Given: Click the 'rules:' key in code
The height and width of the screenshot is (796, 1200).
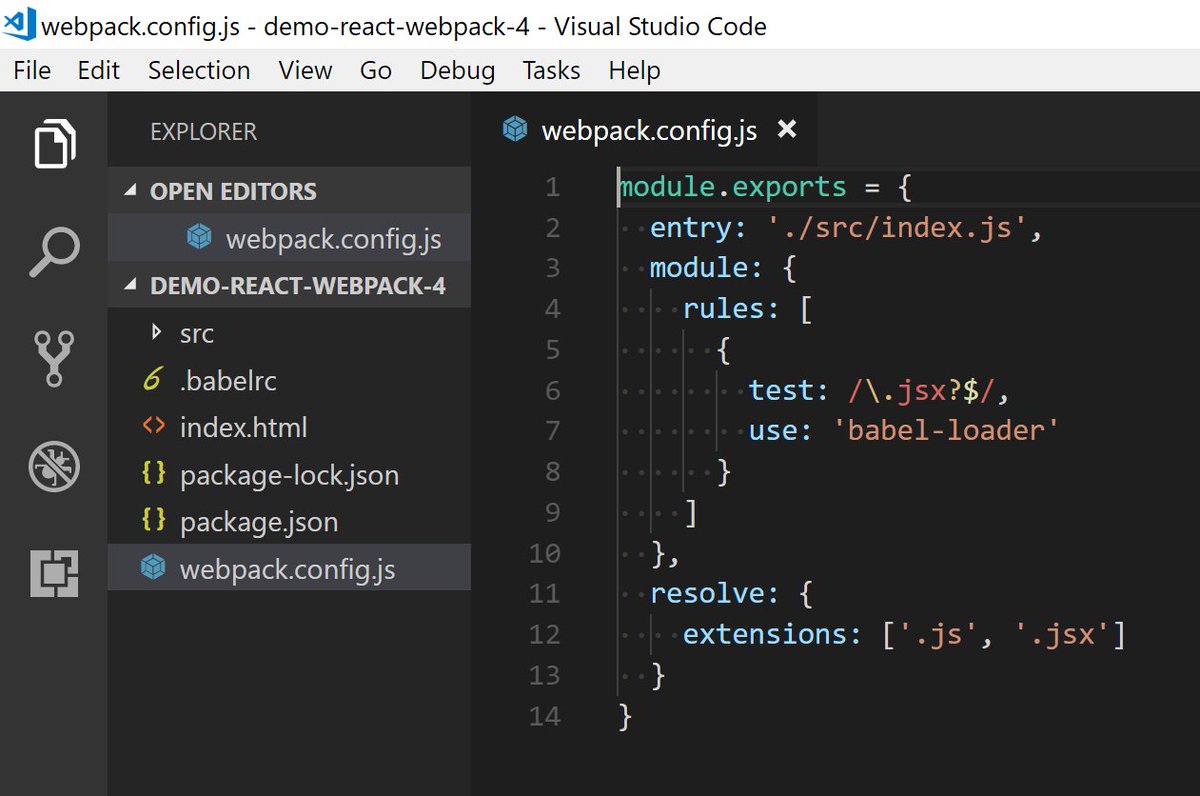Looking at the screenshot, I should (x=731, y=308).
